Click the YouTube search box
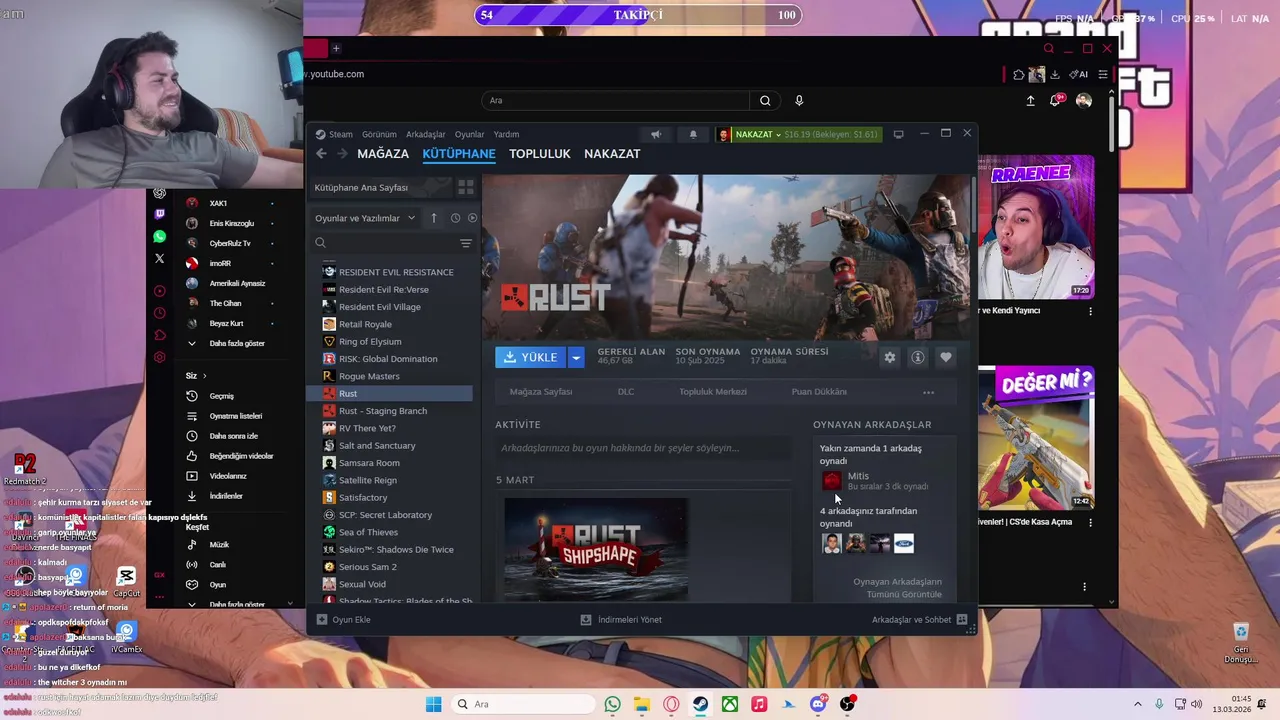Viewport: 1280px width, 720px height. [x=616, y=100]
